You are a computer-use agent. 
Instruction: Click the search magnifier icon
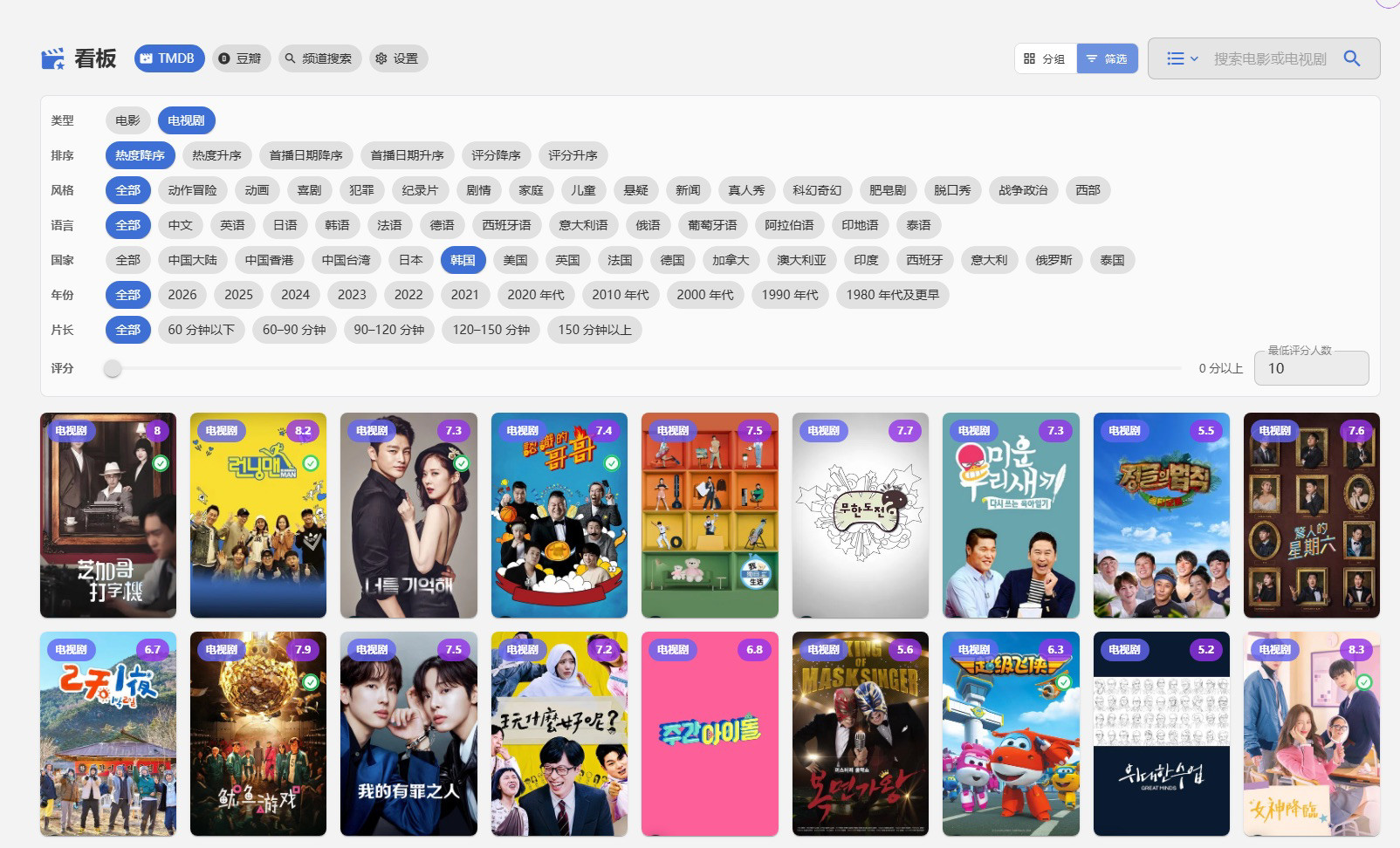click(x=1351, y=58)
